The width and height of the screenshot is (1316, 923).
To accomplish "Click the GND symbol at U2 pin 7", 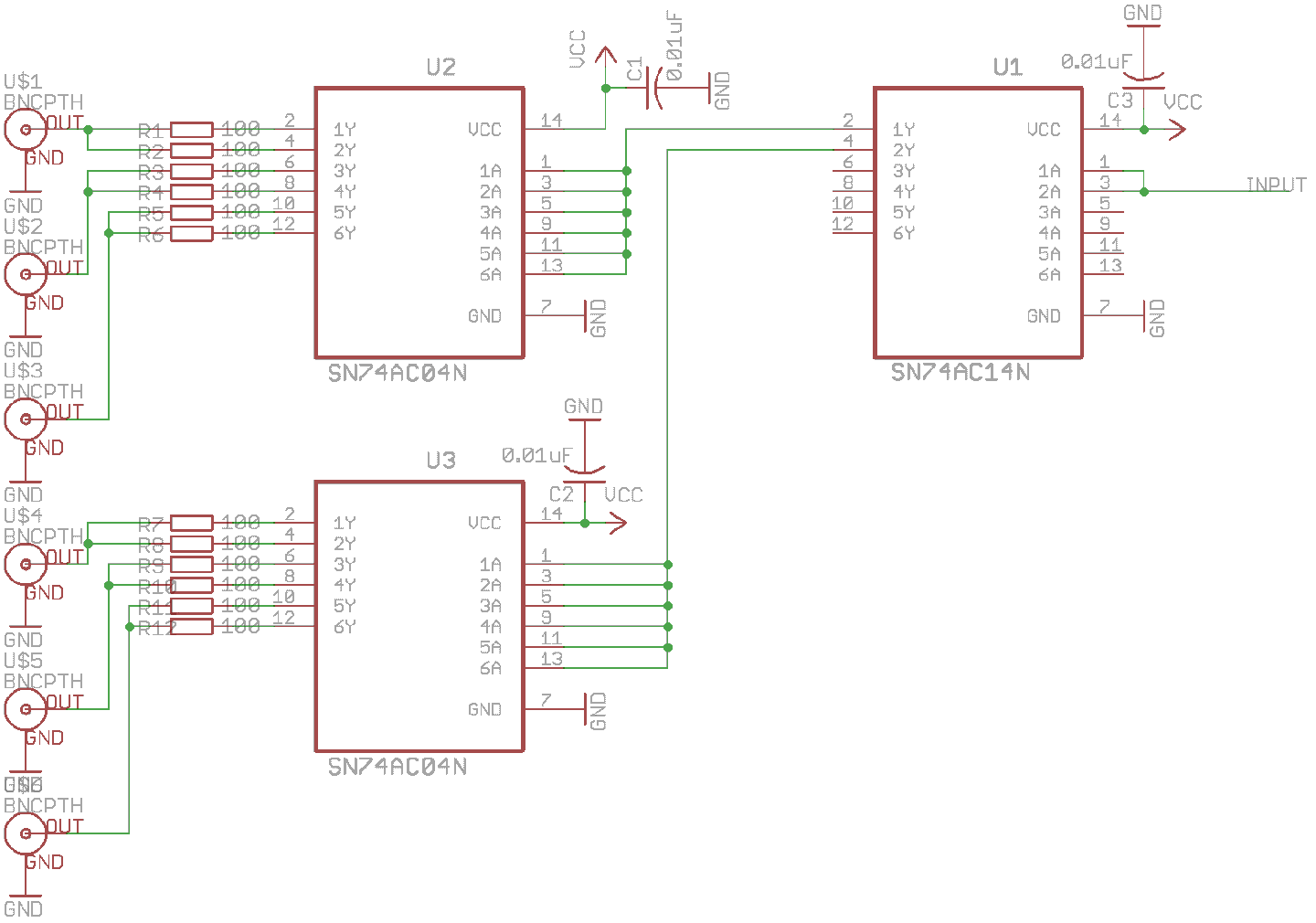I will point(585,316).
